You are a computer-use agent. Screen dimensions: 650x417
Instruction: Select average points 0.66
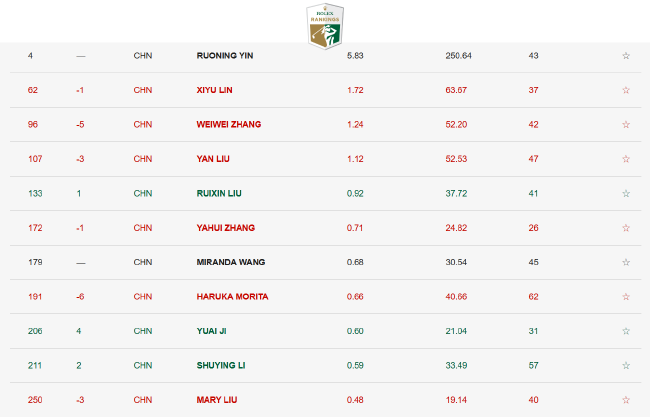pos(355,296)
